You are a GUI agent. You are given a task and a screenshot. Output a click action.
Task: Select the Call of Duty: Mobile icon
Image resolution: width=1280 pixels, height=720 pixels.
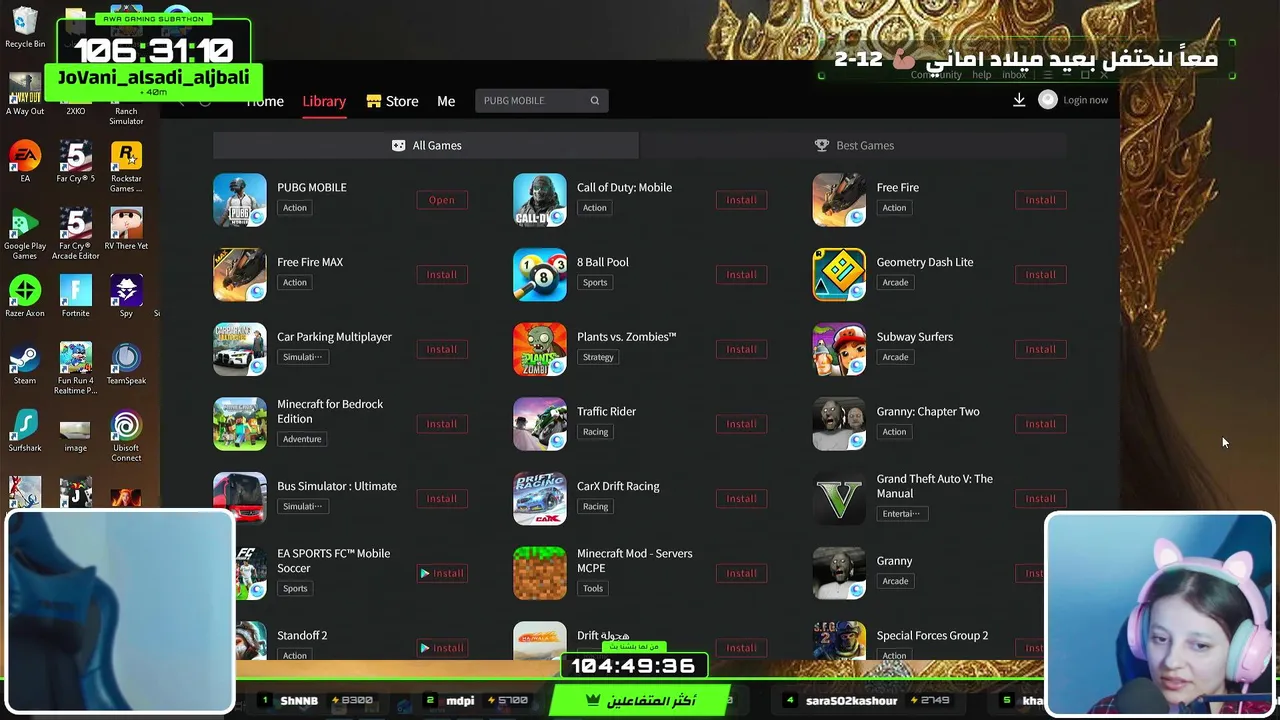540,200
